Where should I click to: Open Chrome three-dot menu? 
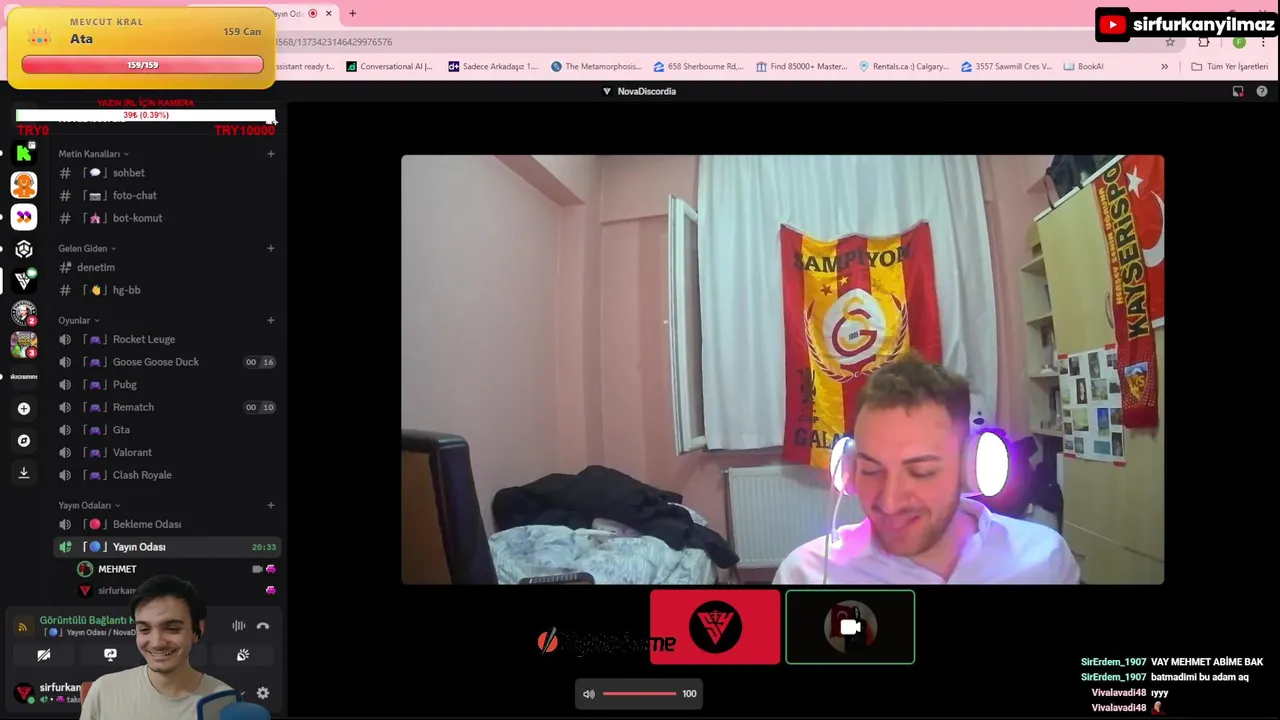pos(1265,42)
